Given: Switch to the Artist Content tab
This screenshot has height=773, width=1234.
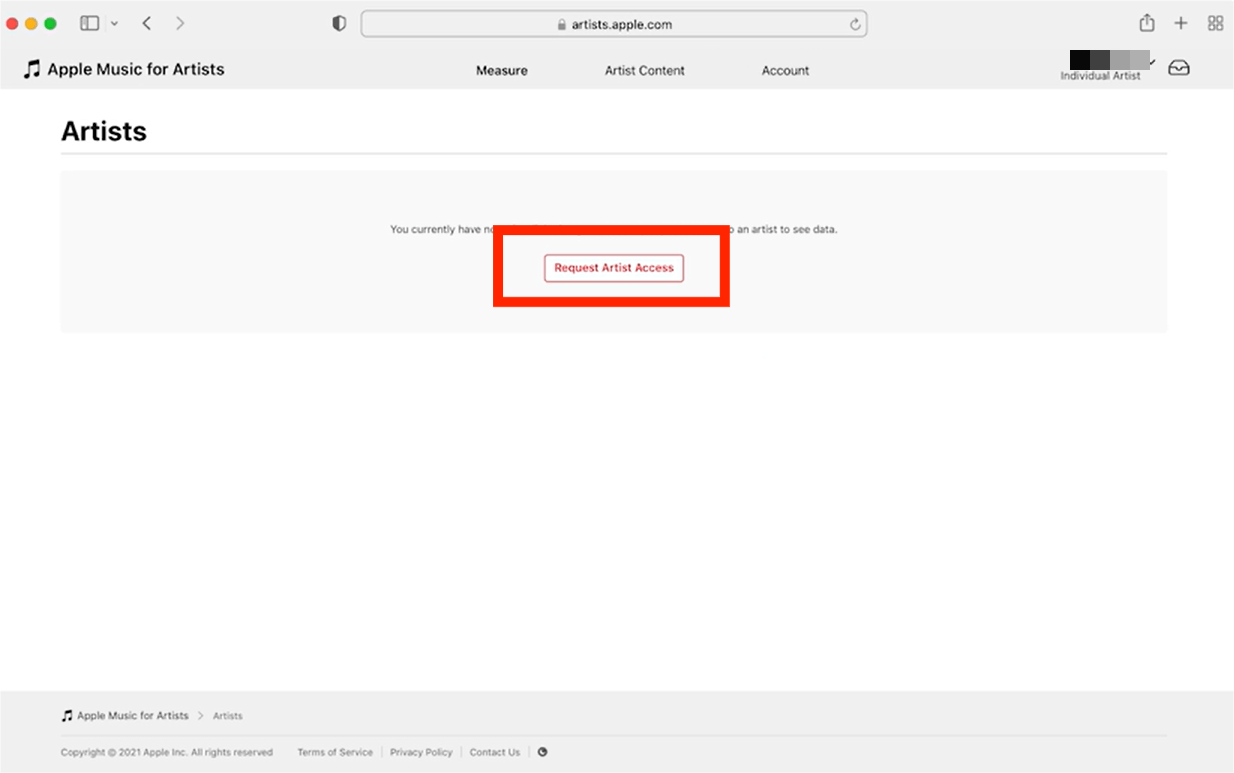Looking at the screenshot, I should click(645, 71).
